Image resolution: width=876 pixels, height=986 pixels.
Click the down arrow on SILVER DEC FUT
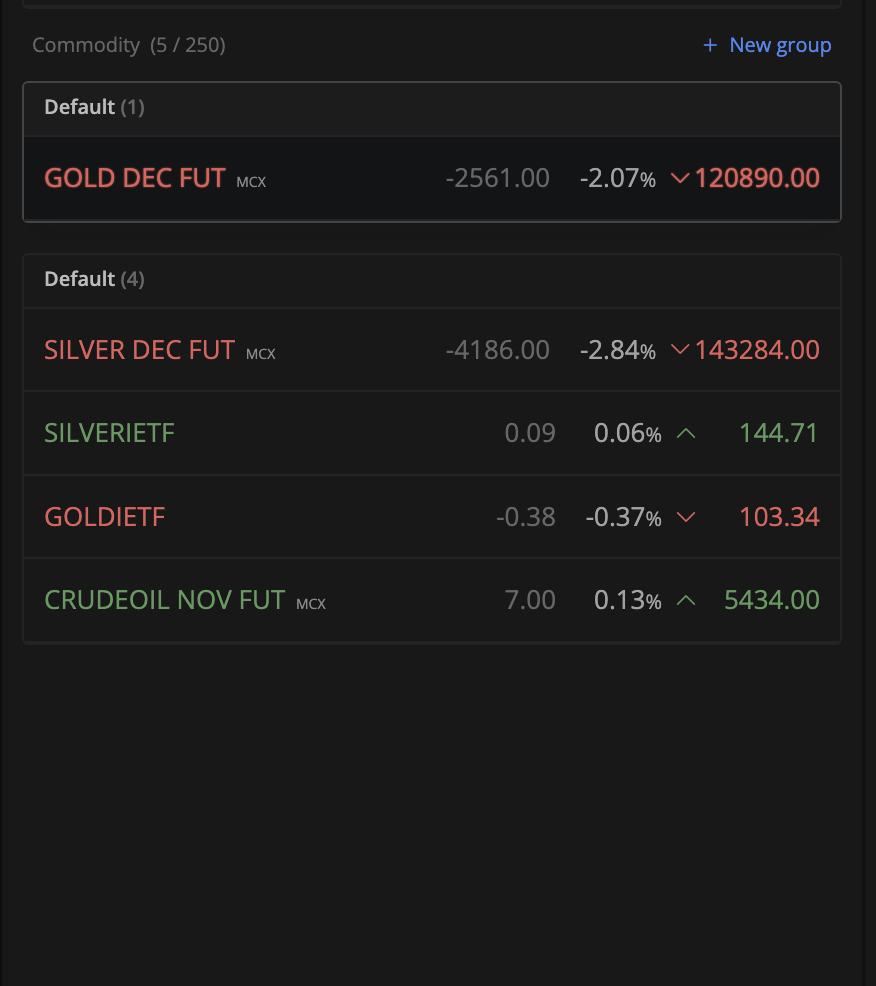click(680, 350)
